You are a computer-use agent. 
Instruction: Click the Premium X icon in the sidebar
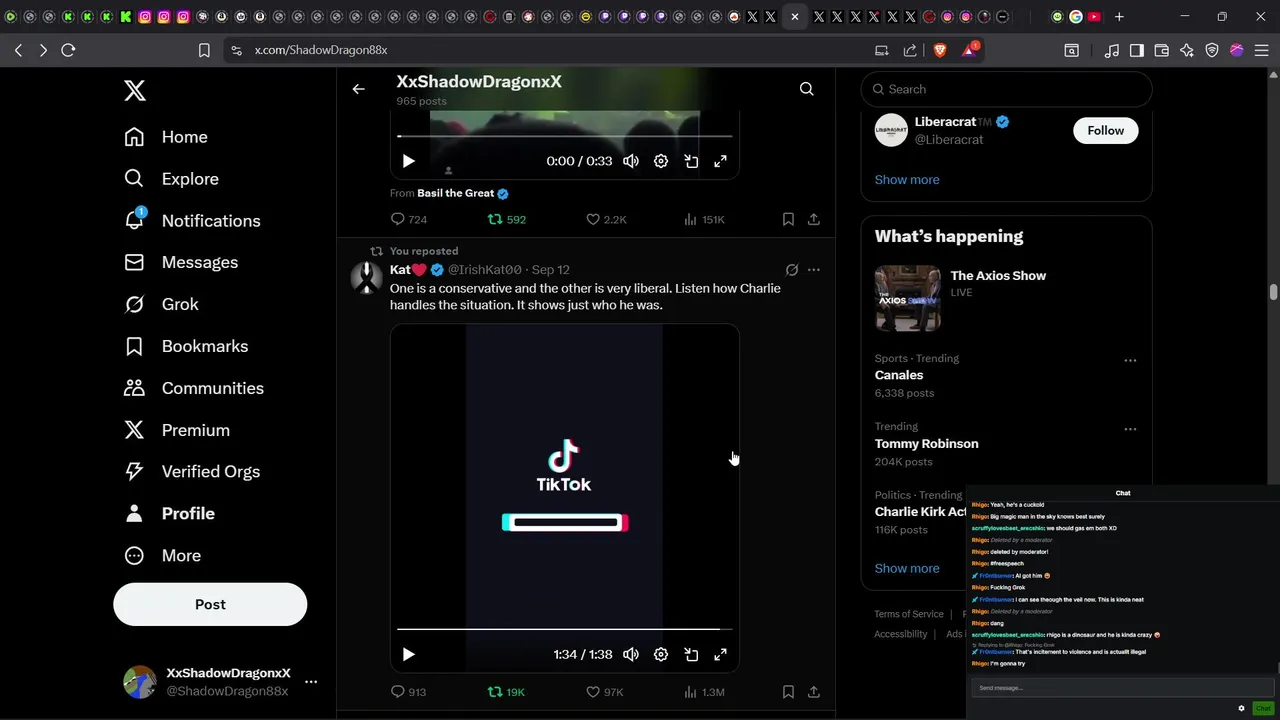[134, 430]
